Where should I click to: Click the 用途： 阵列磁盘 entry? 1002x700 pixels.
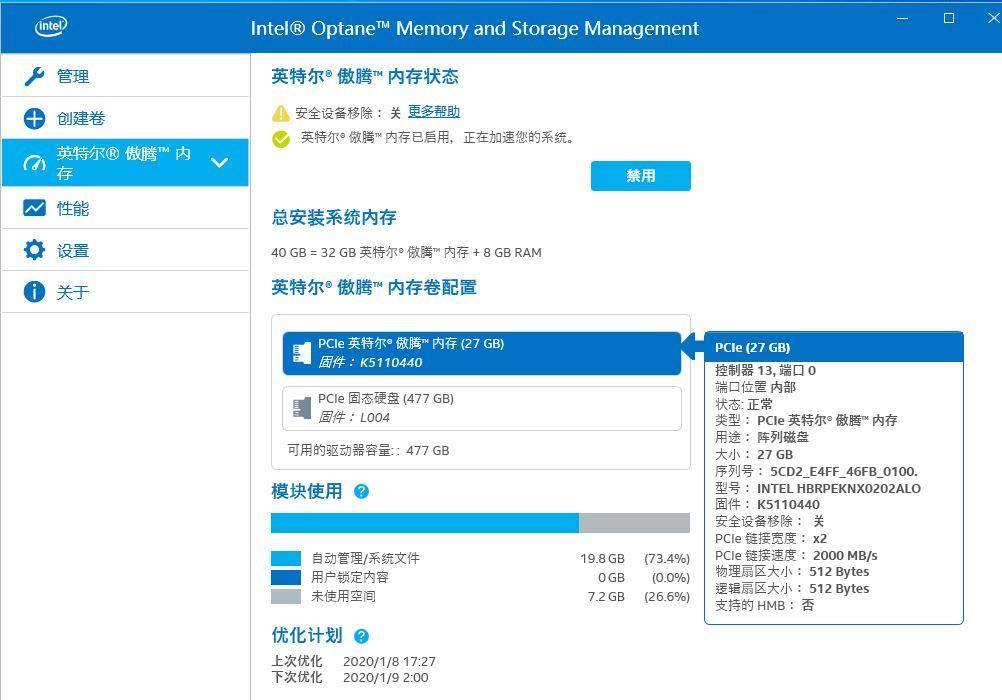click(x=762, y=437)
